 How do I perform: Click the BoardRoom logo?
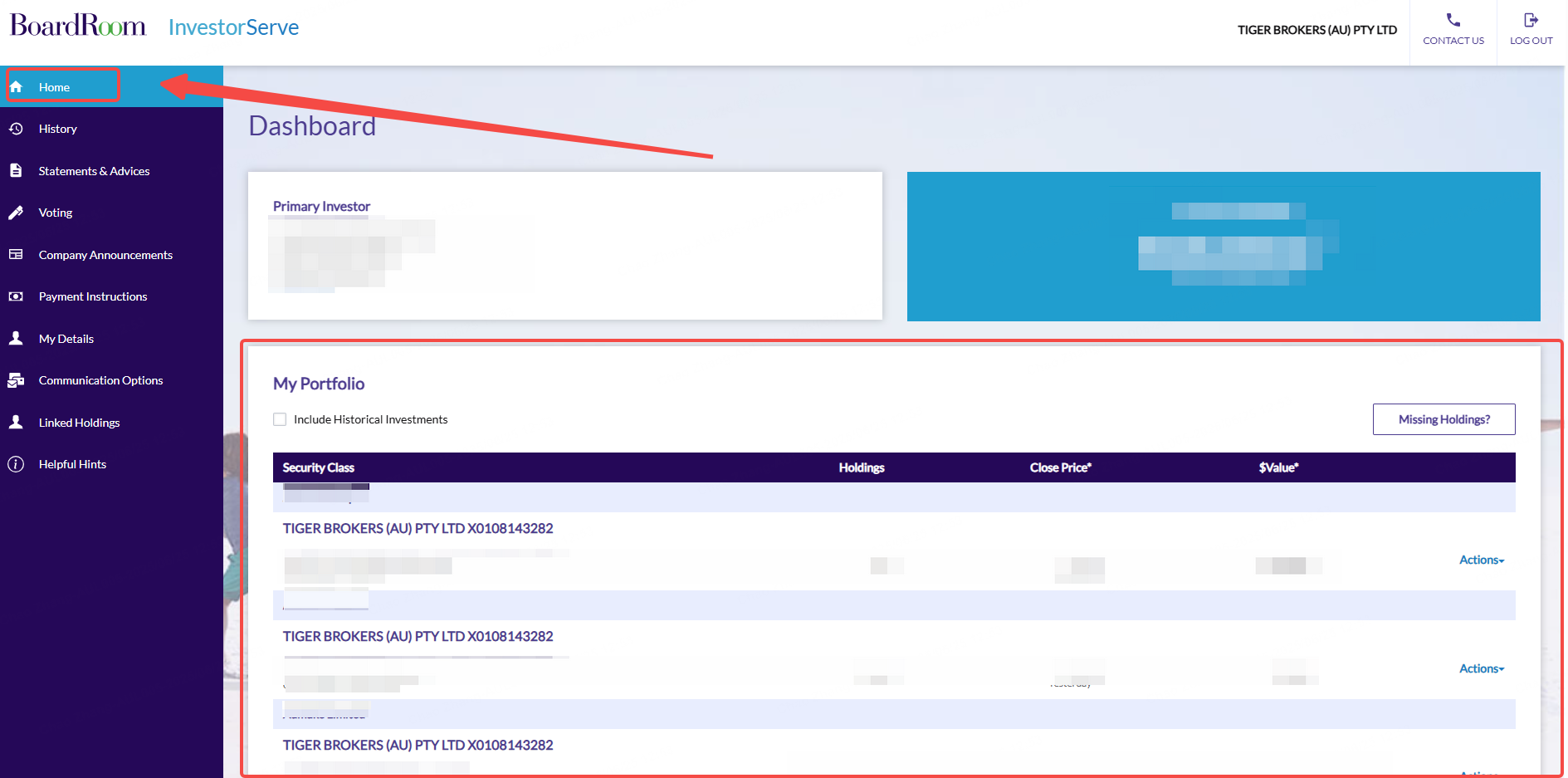coord(78,25)
